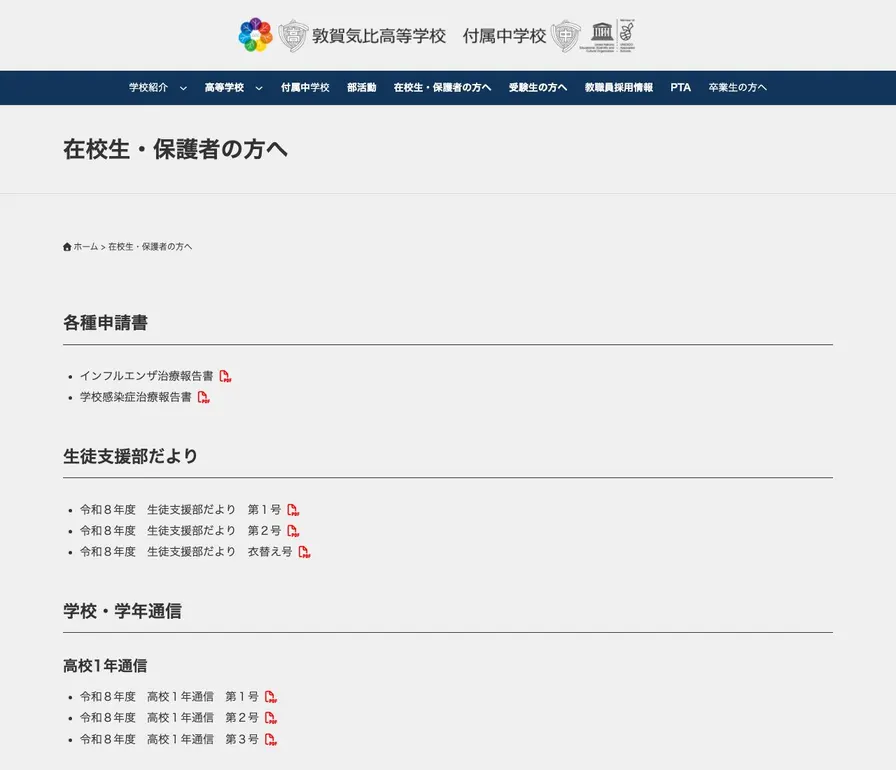Screen dimensions: 896x770
Task: Click the high school shield emblem
Action: (x=293, y=35)
